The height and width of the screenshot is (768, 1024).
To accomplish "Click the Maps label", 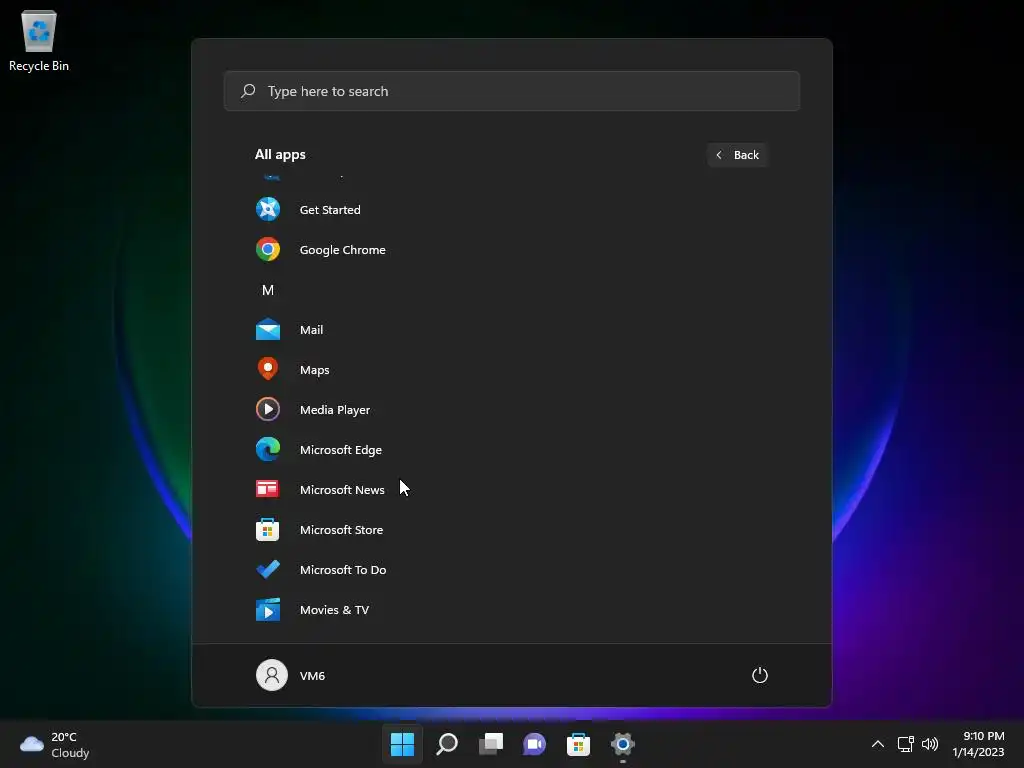I will pyautogui.click(x=314, y=370).
